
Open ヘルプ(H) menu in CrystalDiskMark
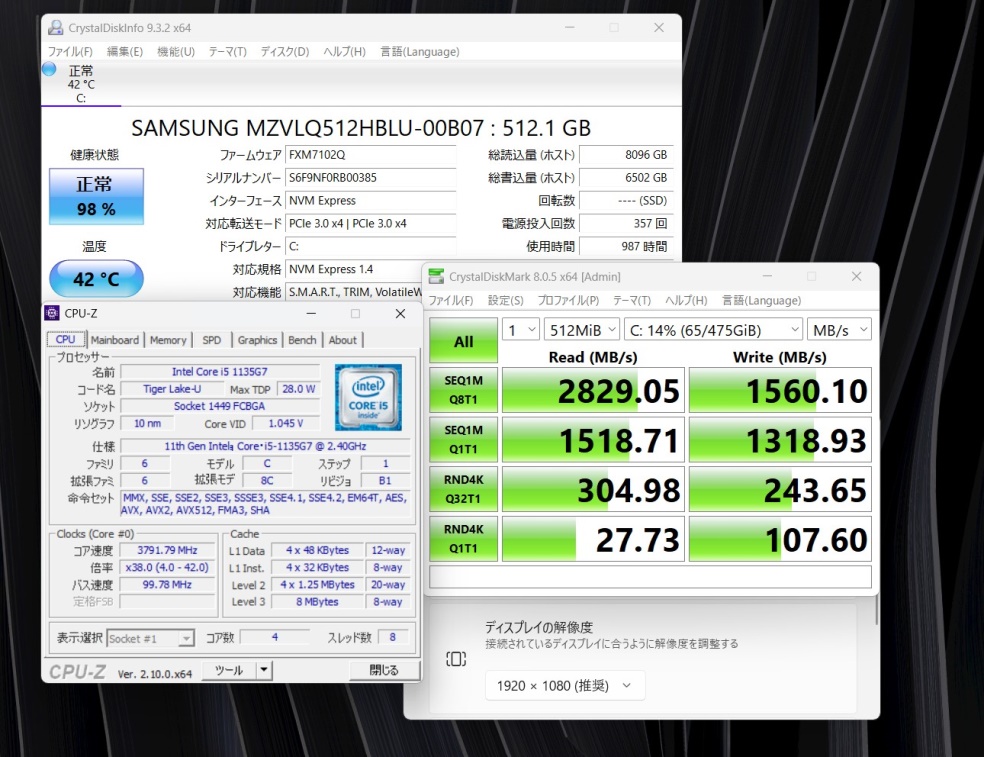click(x=686, y=301)
